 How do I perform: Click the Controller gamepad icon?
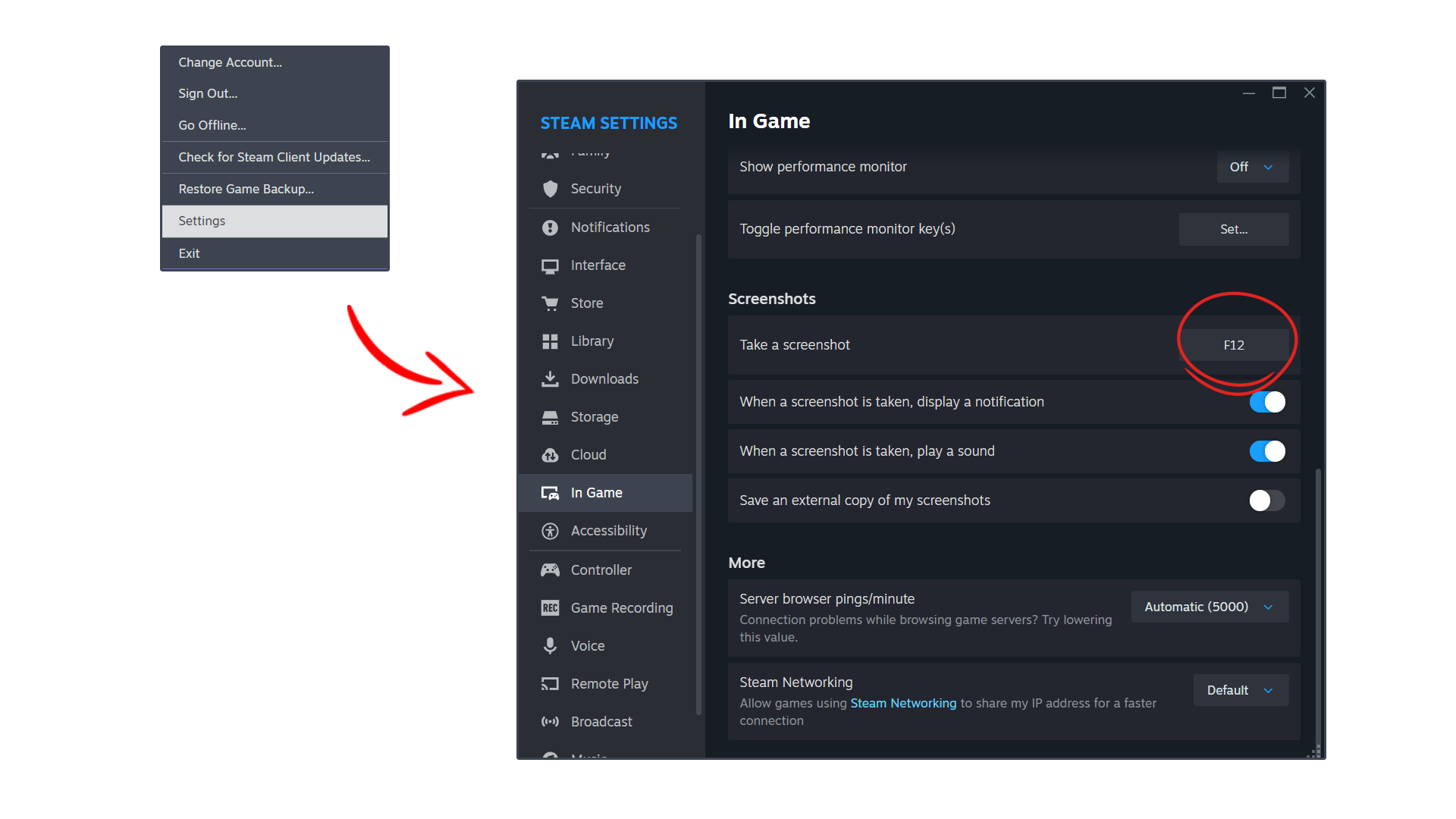(551, 570)
